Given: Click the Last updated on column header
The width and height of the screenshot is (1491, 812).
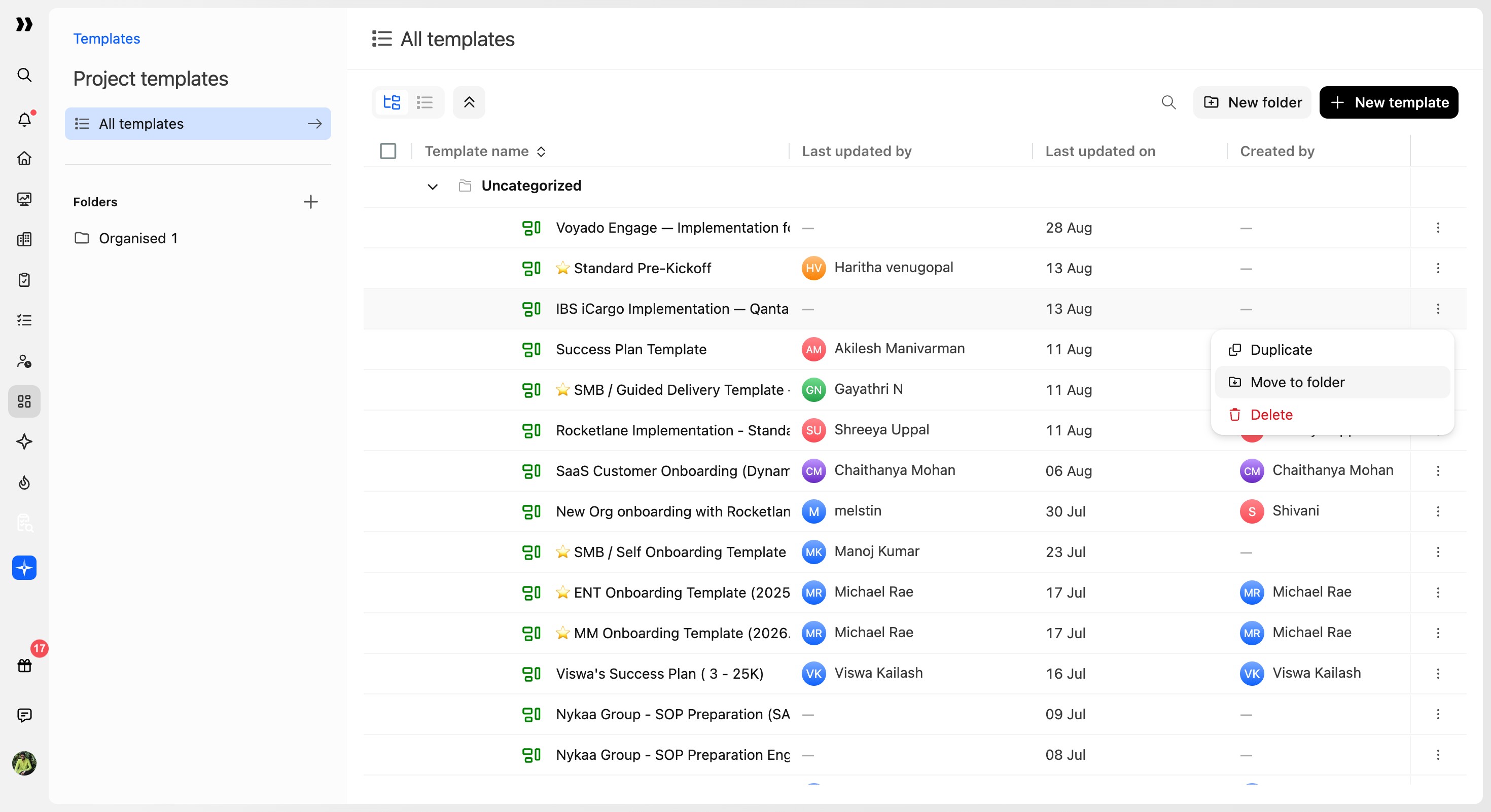Looking at the screenshot, I should click(x=1100, y=151).
